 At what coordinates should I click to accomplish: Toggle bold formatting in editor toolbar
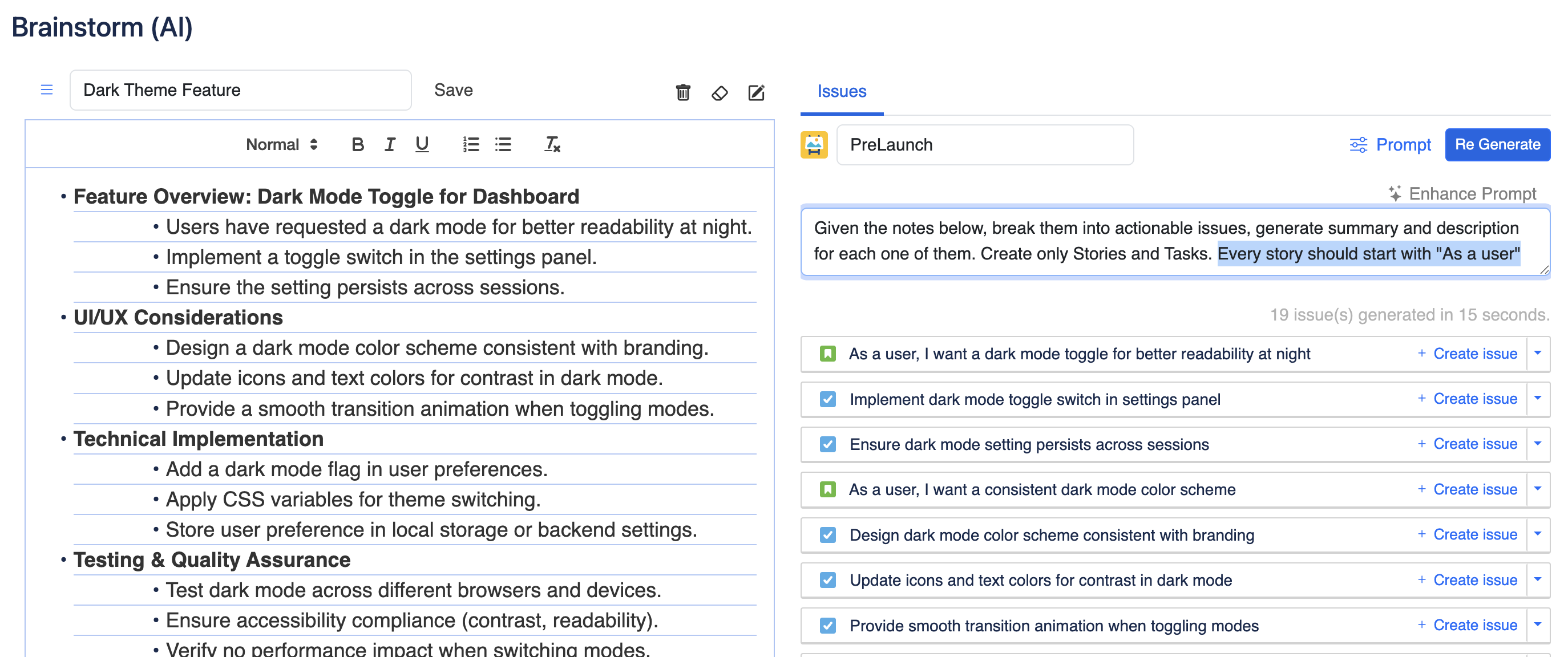357,144
